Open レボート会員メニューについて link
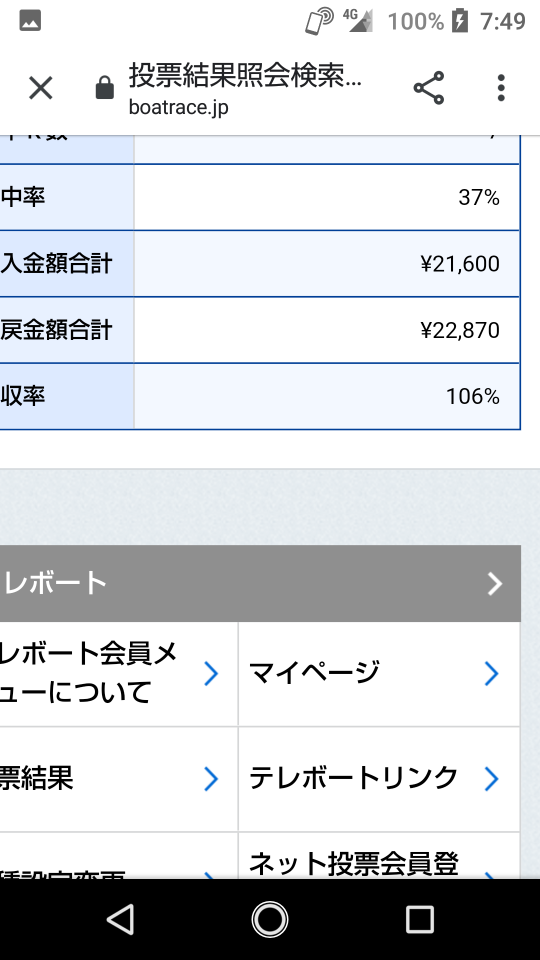540x960 pixels. [118, 674]
